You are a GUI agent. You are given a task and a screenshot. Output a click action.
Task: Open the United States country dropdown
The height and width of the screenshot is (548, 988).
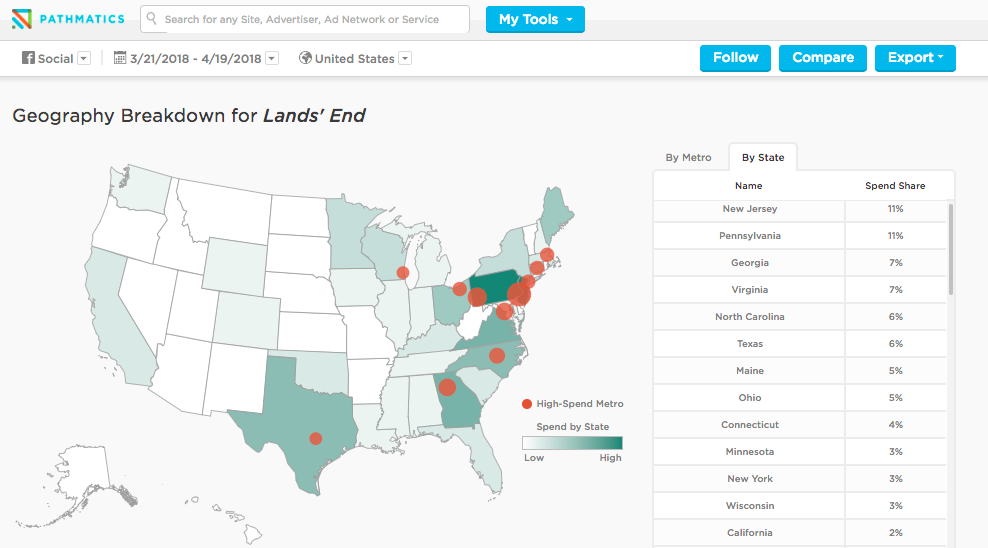pos(405,59)
